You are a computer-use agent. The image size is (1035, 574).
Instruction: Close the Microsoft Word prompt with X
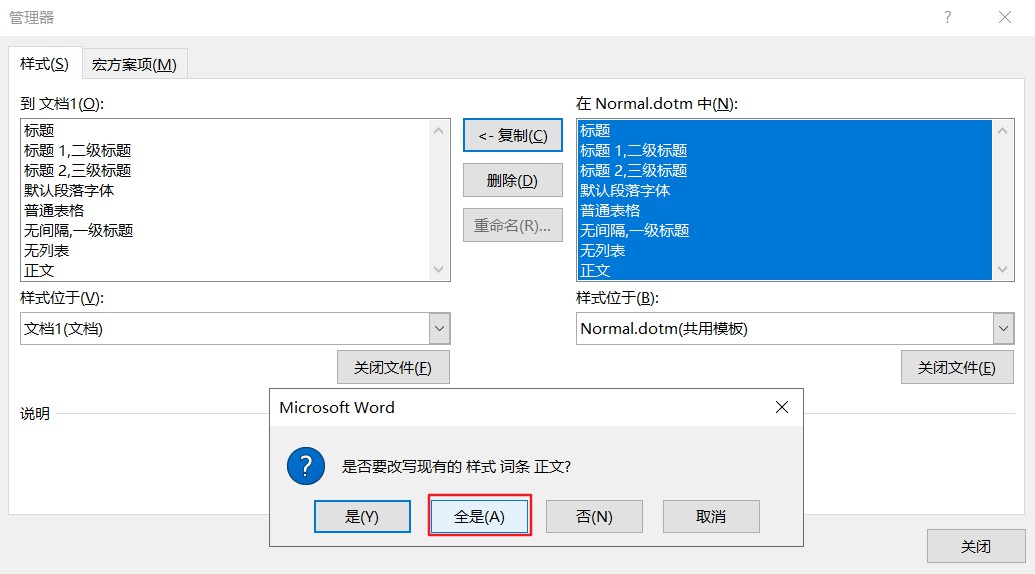[x=782, y=407]
